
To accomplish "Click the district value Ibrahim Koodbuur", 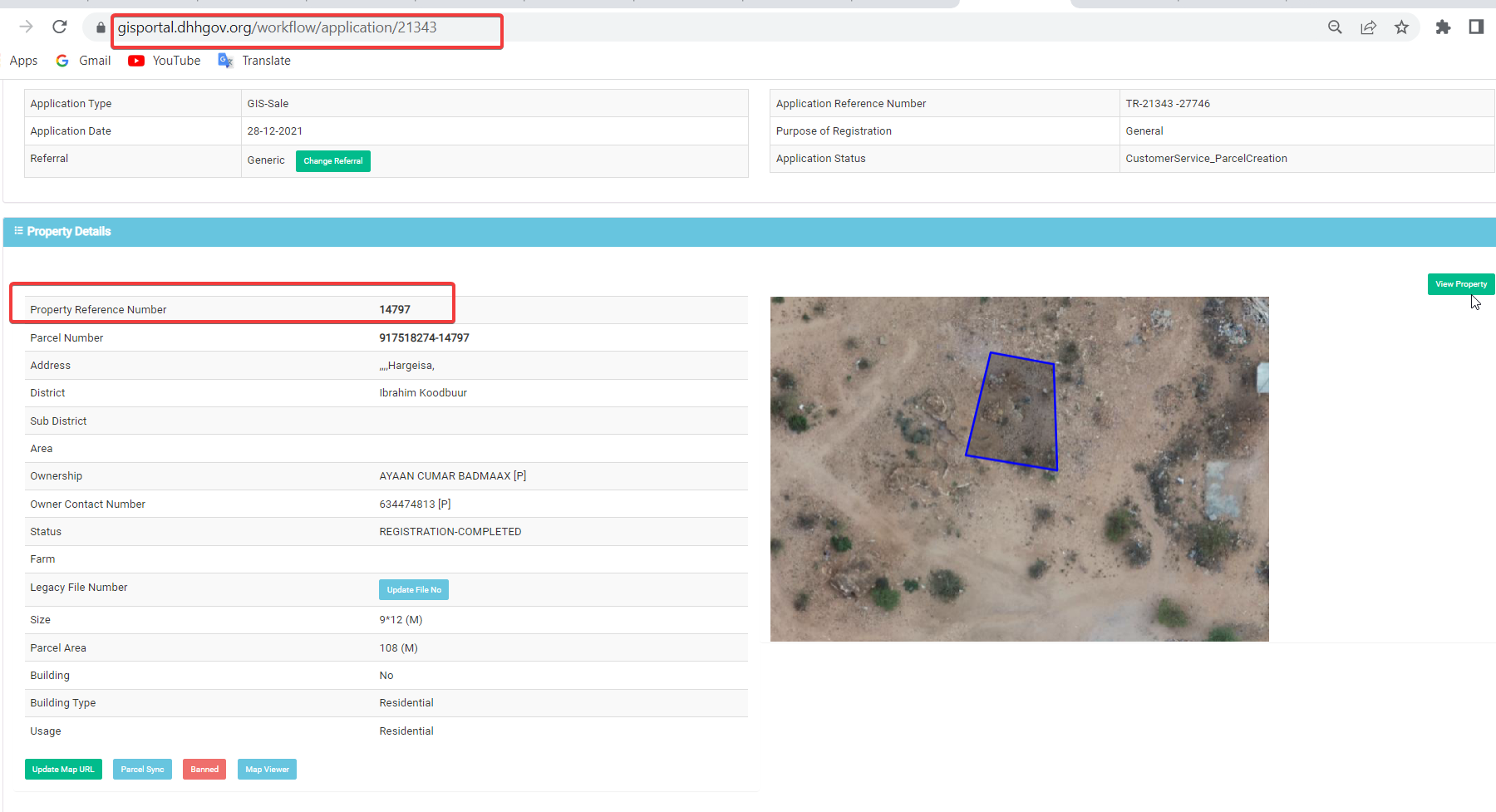I will [x=423, y=393].
